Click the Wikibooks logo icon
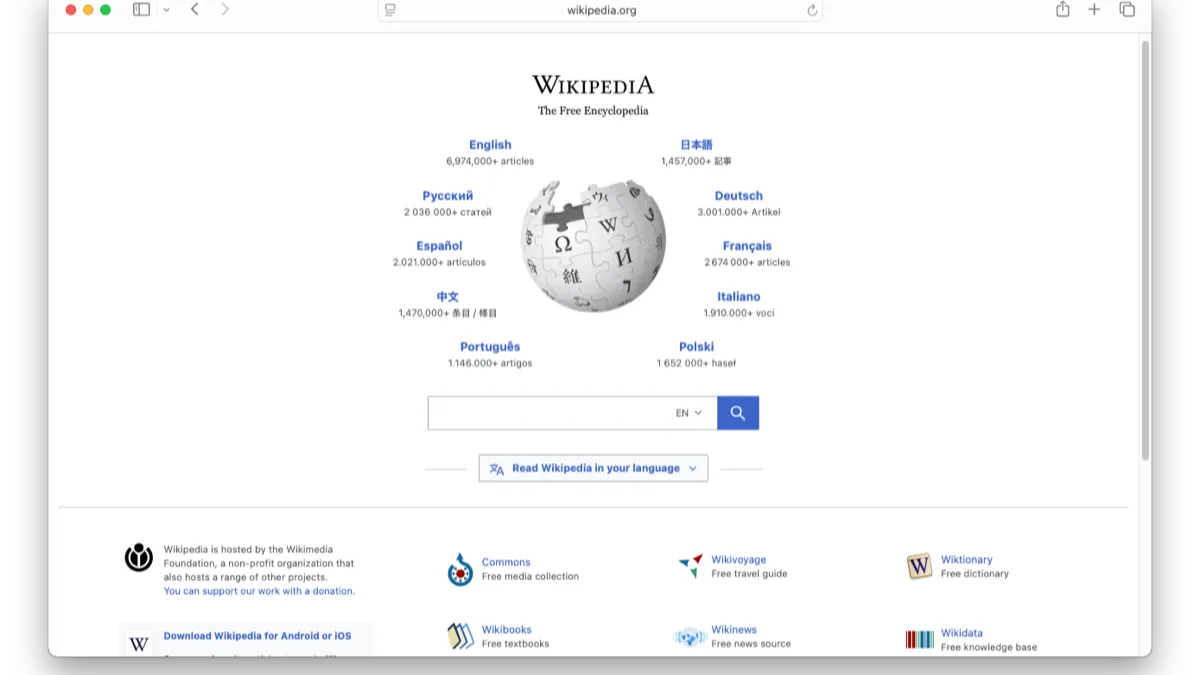The image size is (1200, 675). pos(460,637)
